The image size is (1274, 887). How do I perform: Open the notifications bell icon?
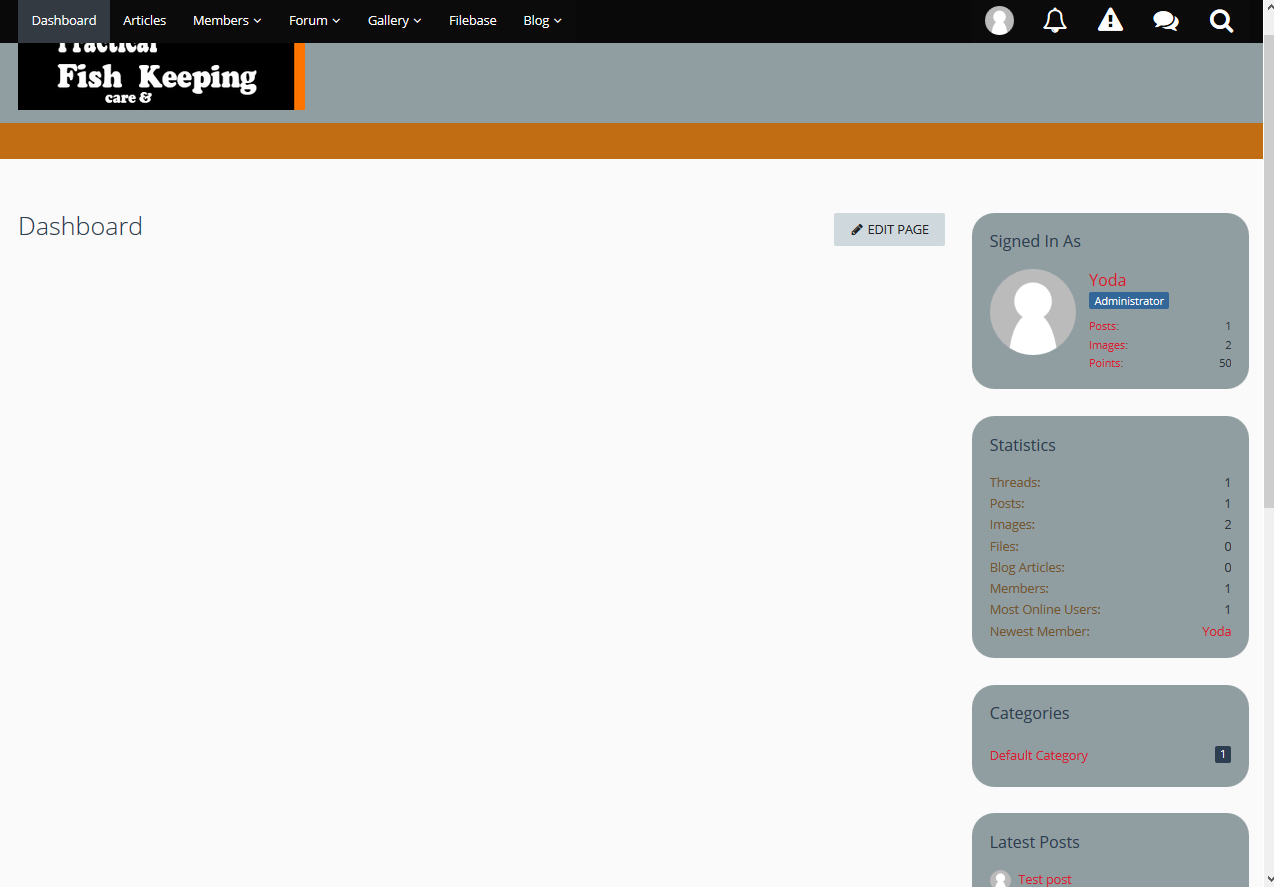1054,21
